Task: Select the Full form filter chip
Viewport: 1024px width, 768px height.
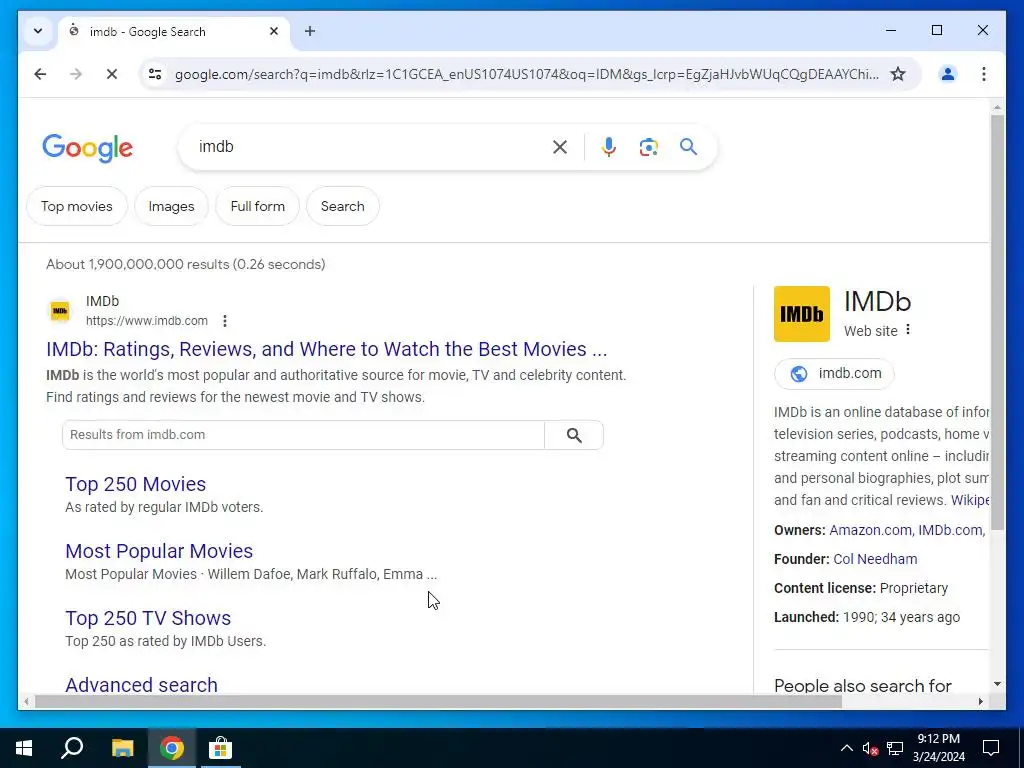Action: click(x=257, y=206)
